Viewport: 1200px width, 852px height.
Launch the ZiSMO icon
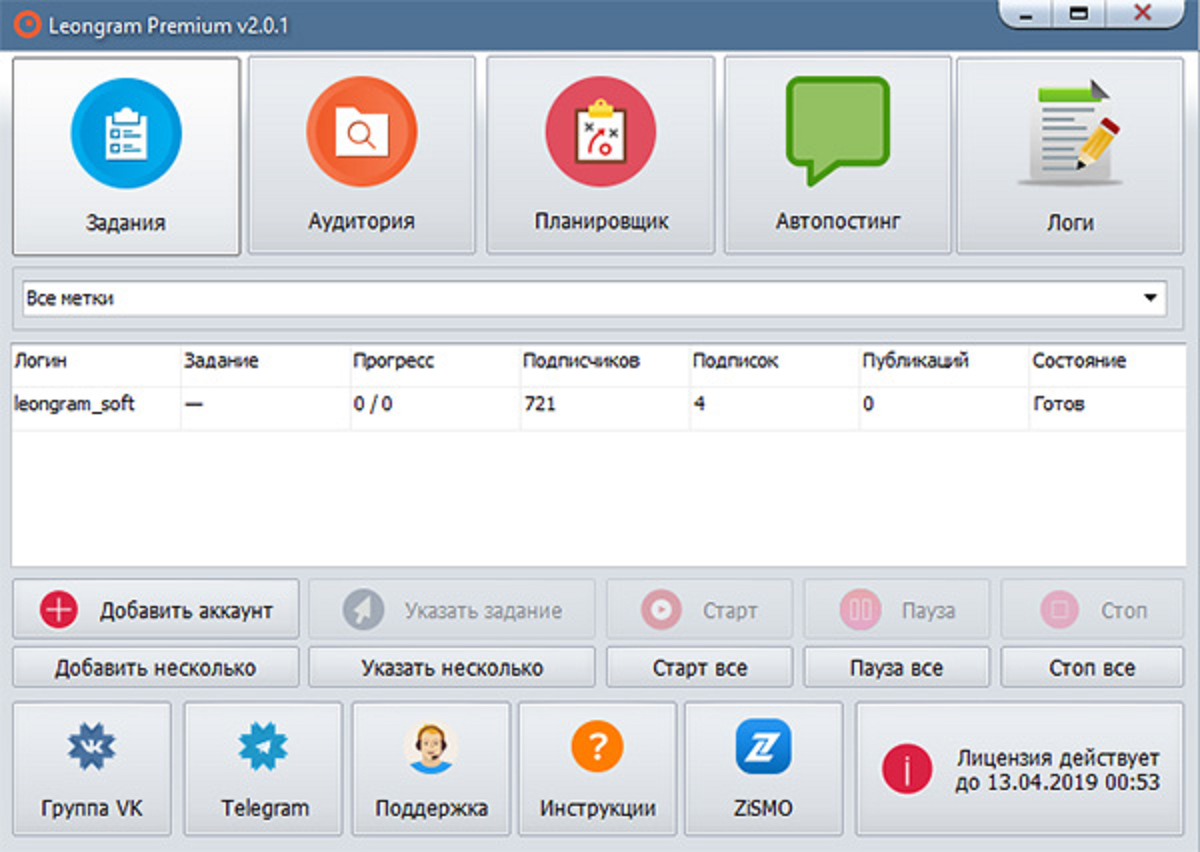click(x=763, y=747)
